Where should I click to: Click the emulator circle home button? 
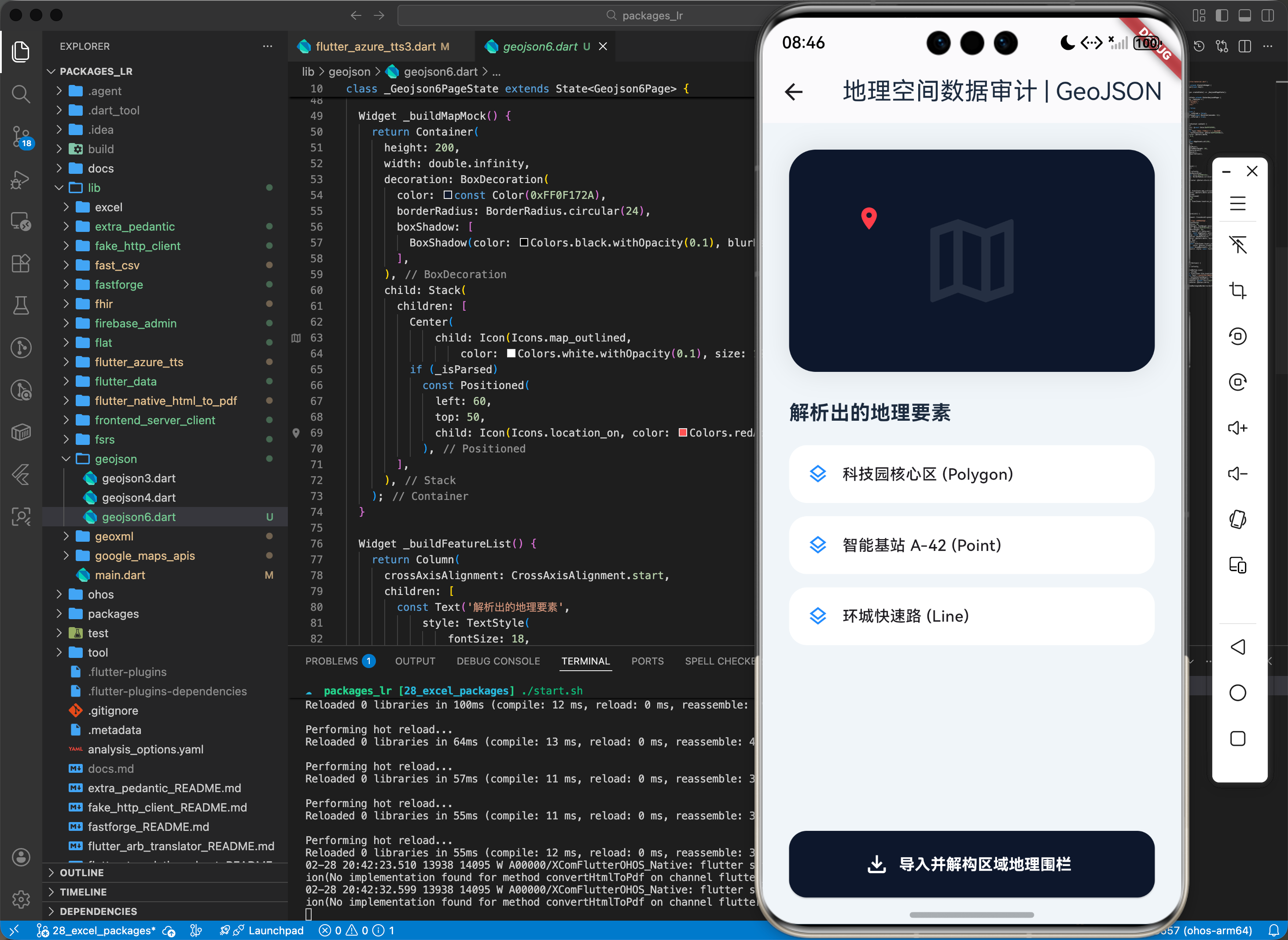[x=1238, y=693]
